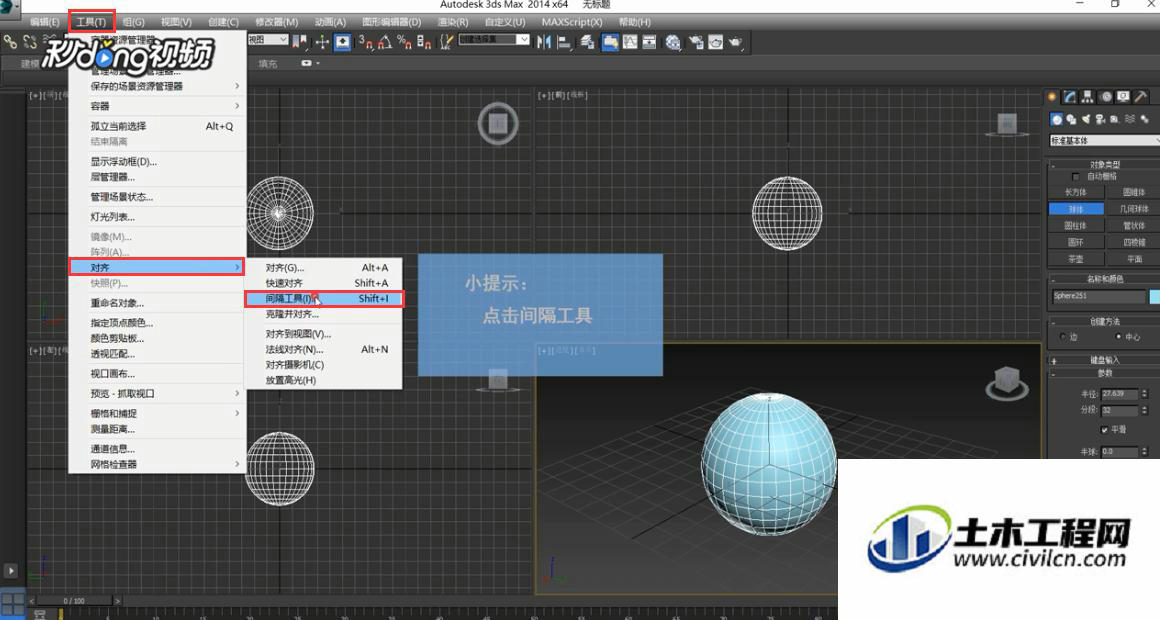Open the curve editor icon
Image resolution: width=1160 pixels, height=620 pixels.
coord(630,42)
